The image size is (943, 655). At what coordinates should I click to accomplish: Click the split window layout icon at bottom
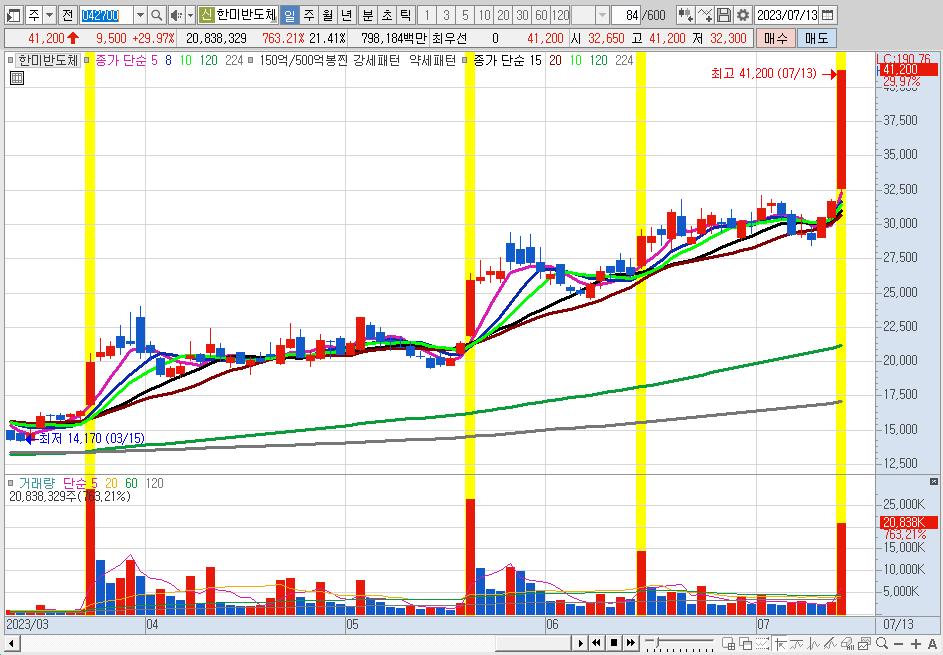[x=728, y=643]
